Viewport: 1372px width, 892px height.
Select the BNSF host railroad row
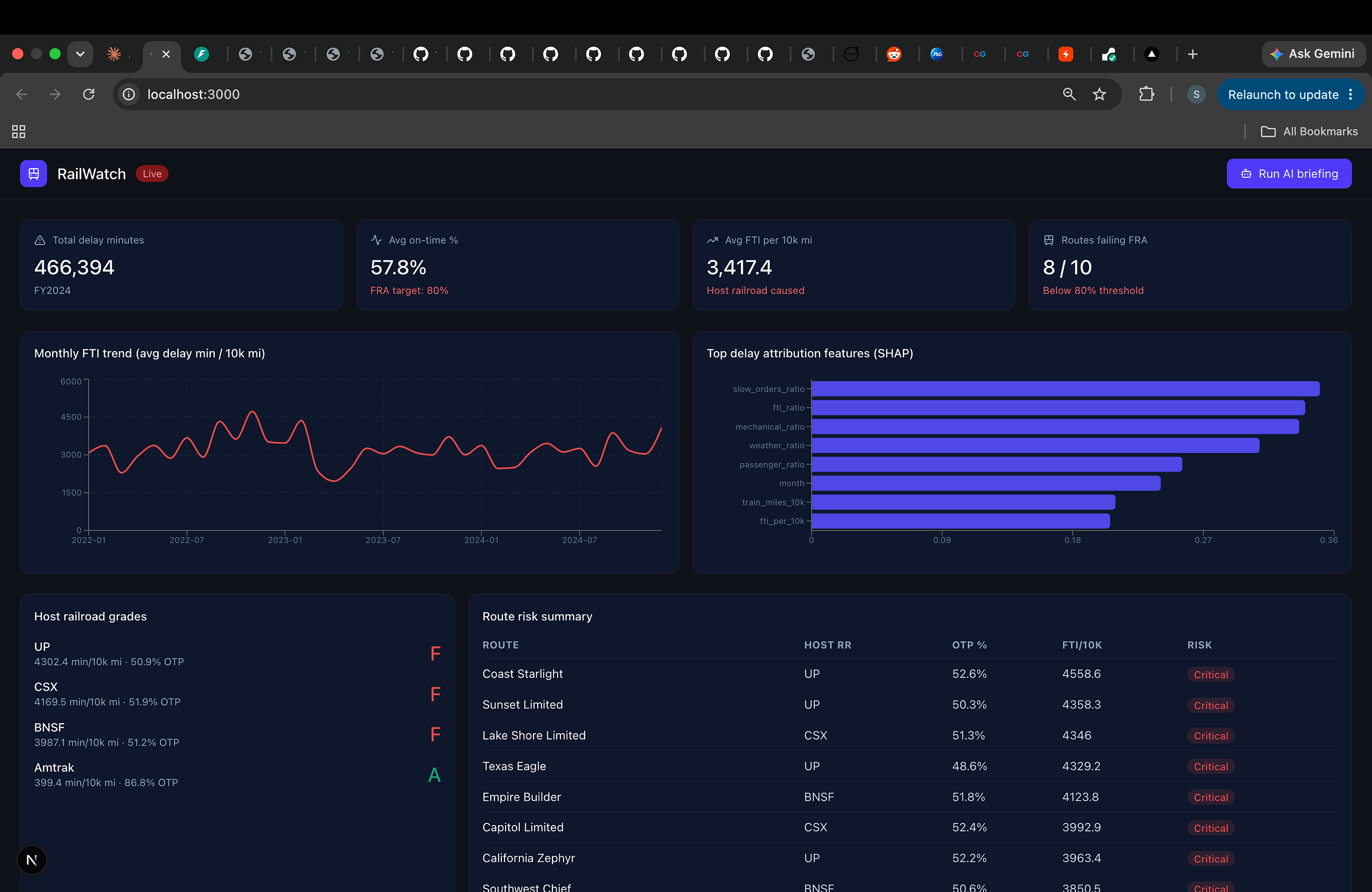pyautogui.click(x=237, y=734)
